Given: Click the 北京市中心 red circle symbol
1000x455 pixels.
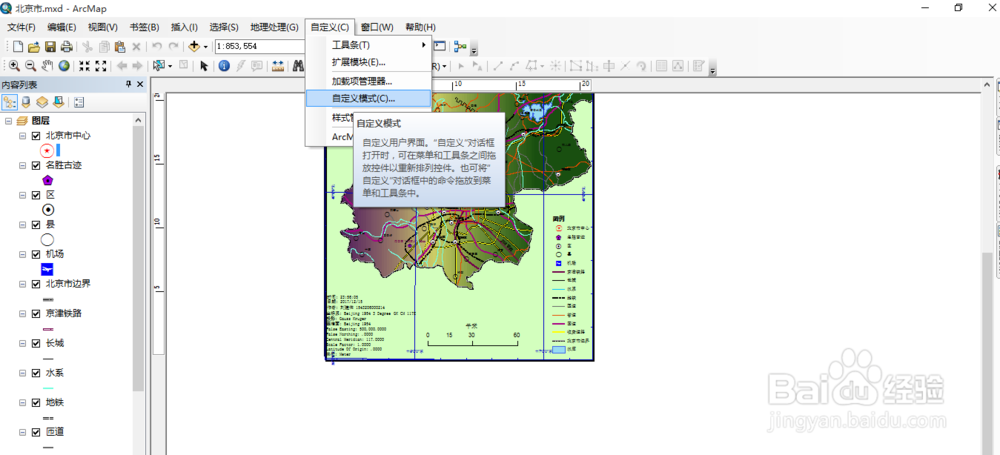Looking at the screenshot, I should pyautogui.click(x=47, y=151).
